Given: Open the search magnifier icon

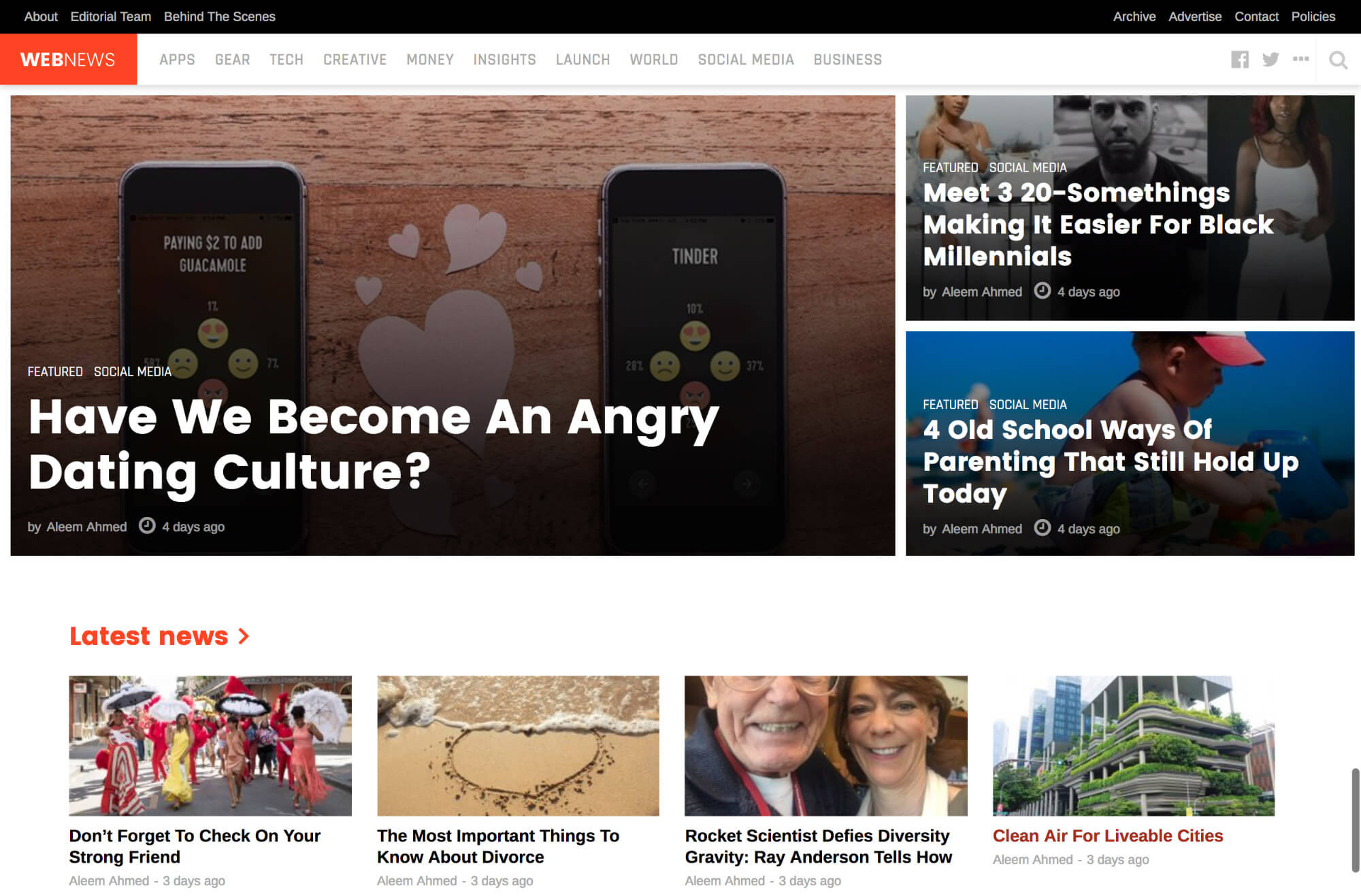Looking at the screenshot, I should pos(1339,60).
